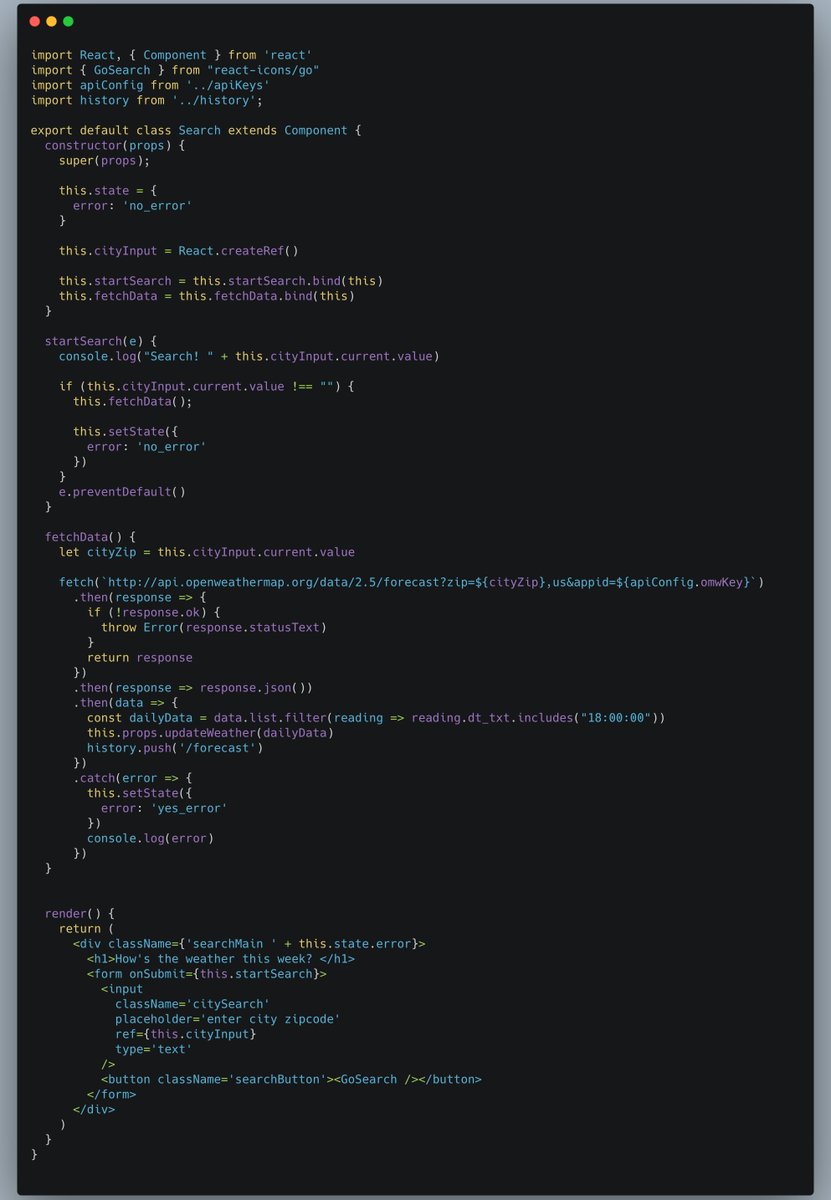Click the 'if (this.cityInput.current.value !== "")' line

pos(207,386)
